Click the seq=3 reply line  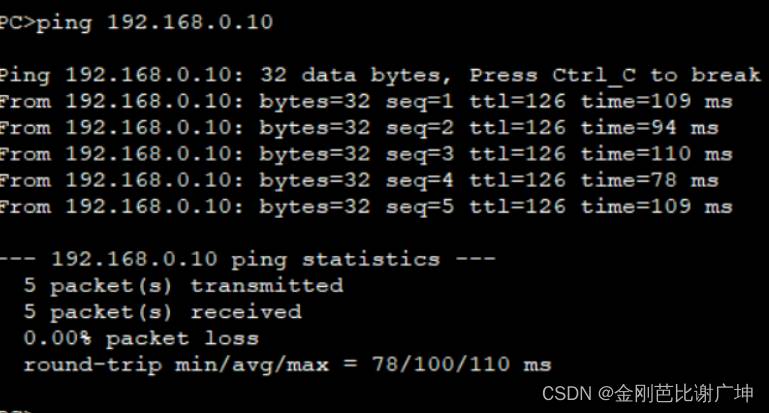[x=366, y=155]
